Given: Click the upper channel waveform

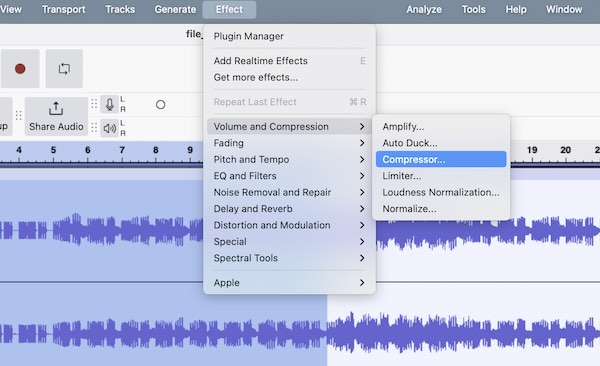Looking at the screenshot, I should [101, 231].
